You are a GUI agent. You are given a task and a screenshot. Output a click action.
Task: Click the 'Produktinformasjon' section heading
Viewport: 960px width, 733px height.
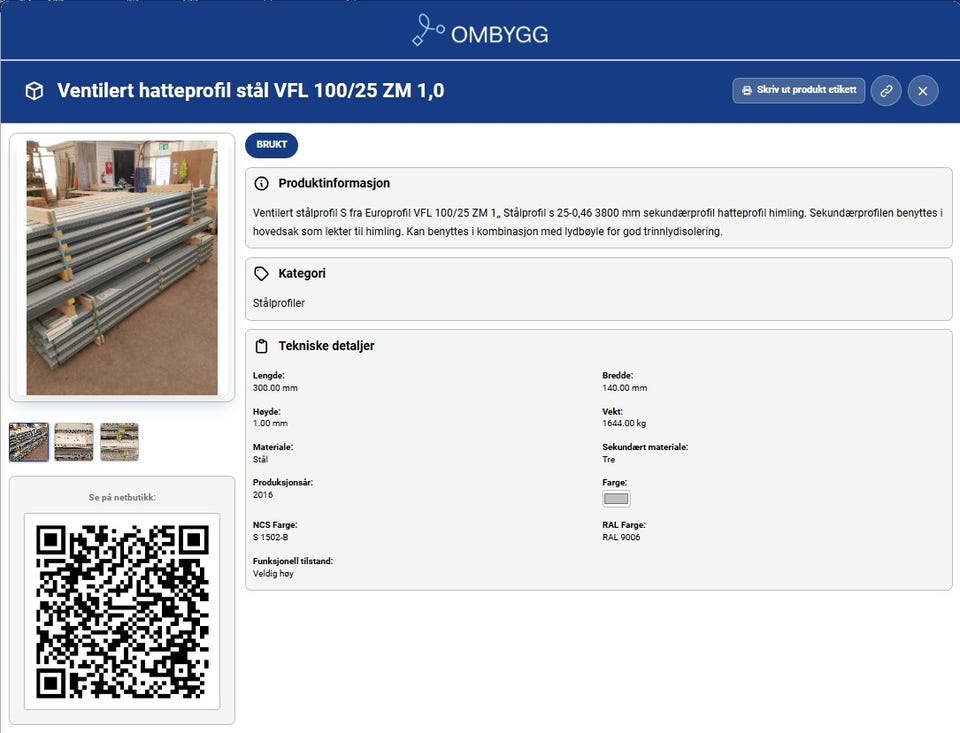[x=334, y=183]
